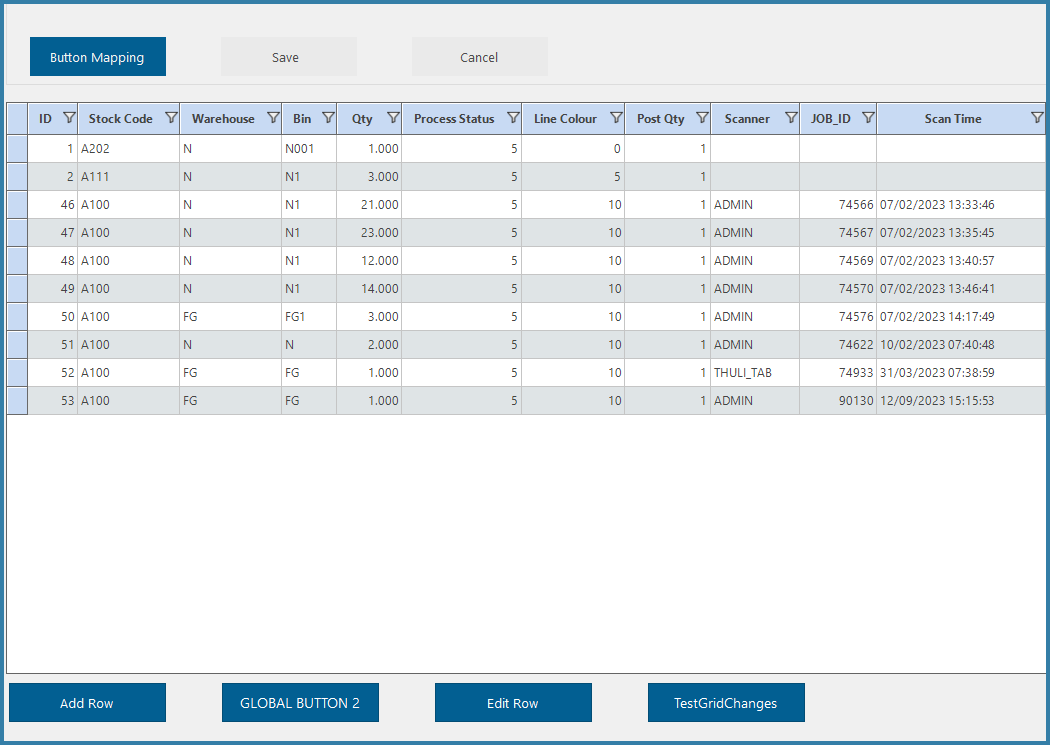
Task: Open filter for the JOB_ID column
Action: pyautogui.click(x=868, y=118)
